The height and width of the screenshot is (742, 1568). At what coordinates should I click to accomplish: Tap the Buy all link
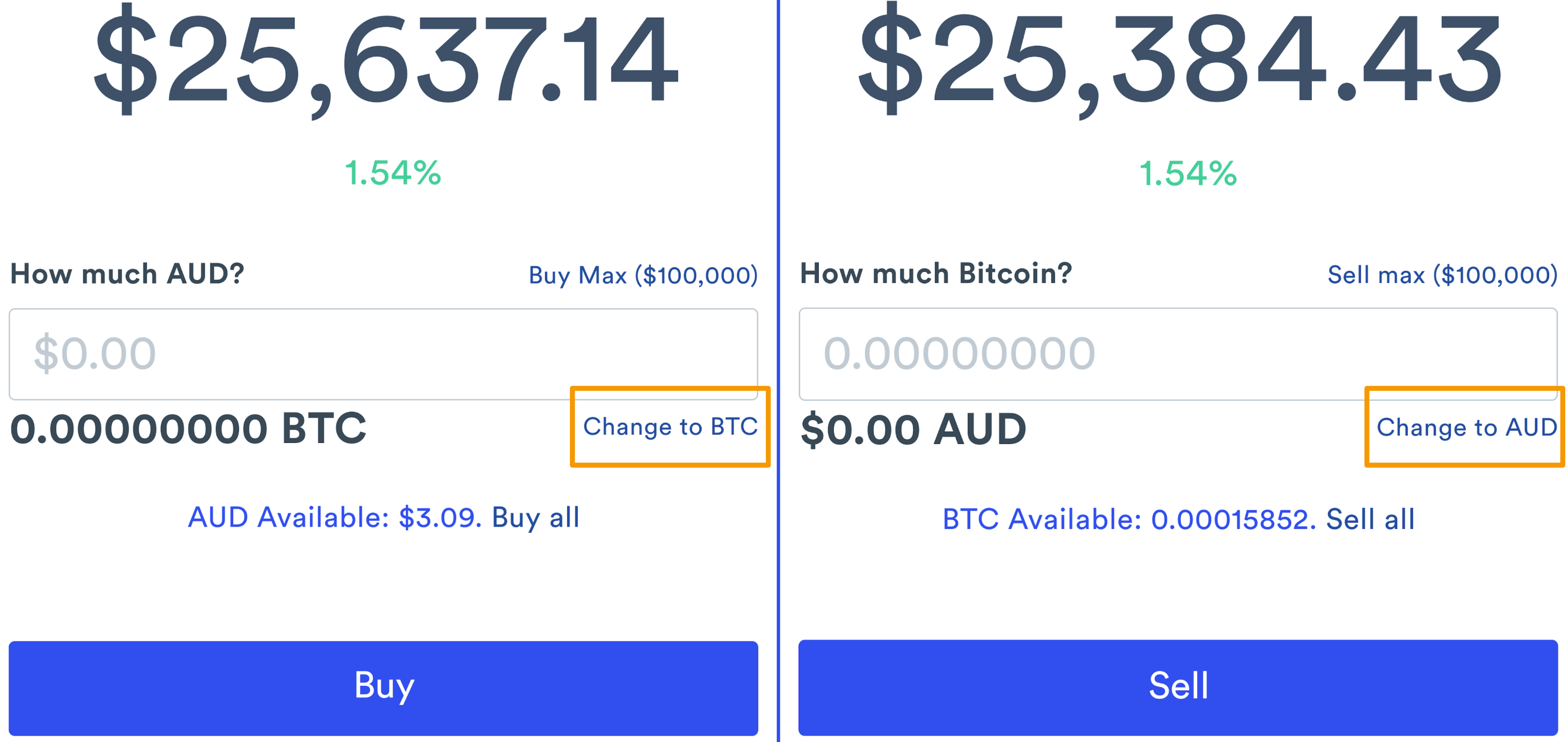click(x=536, y=518)
